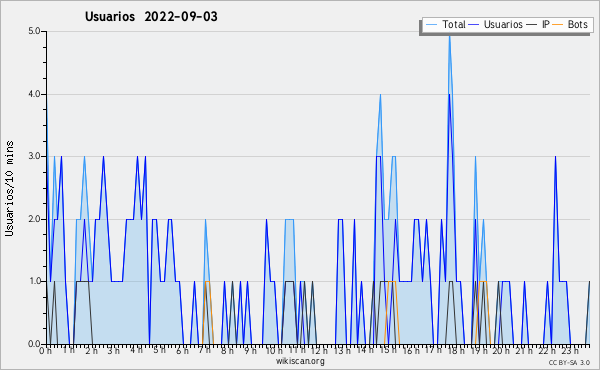The width and height of the screenshot is (600, 370).
Task: Click the "4.0" y-axis value
Action: tap(34, 94)
